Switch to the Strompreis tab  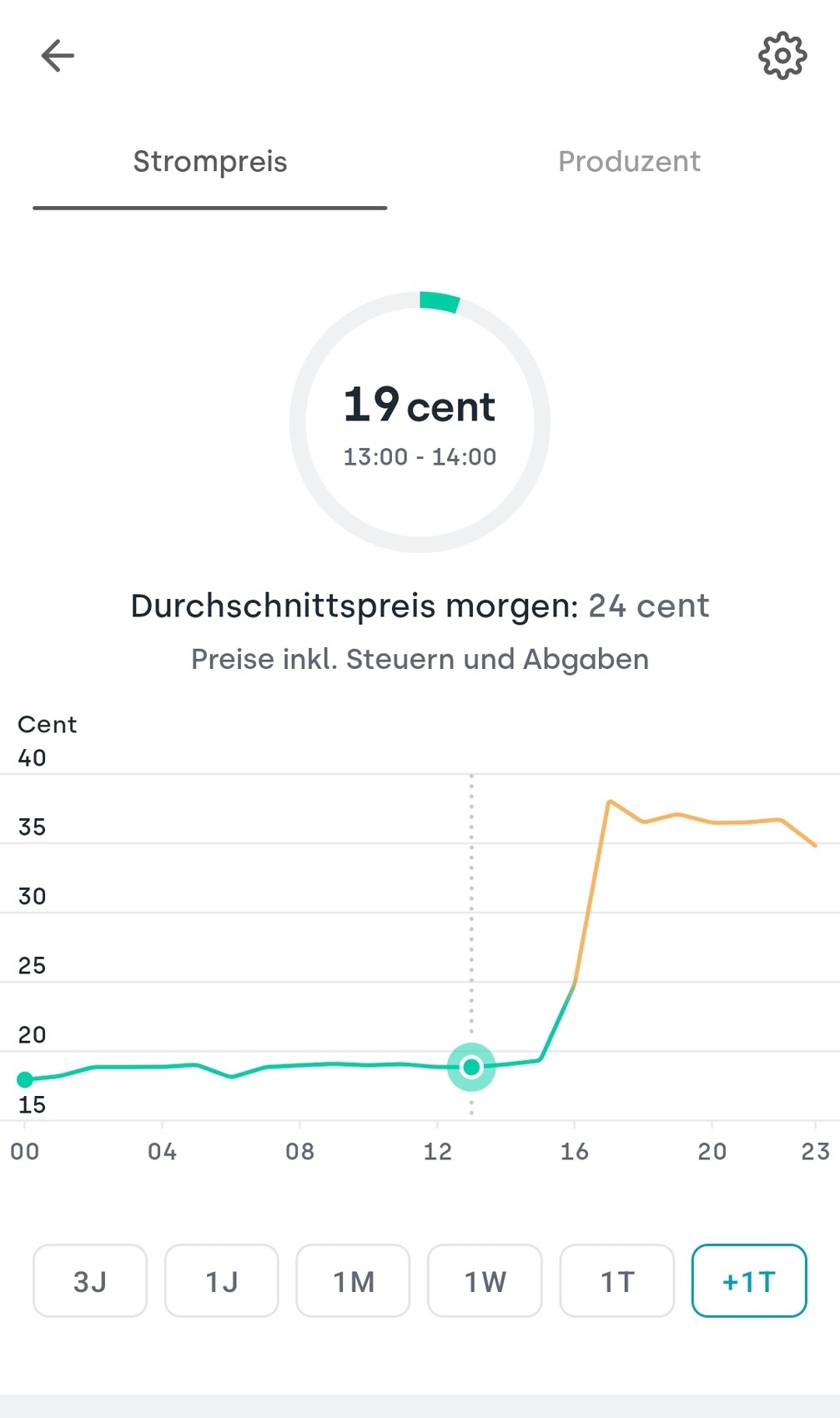210,162
